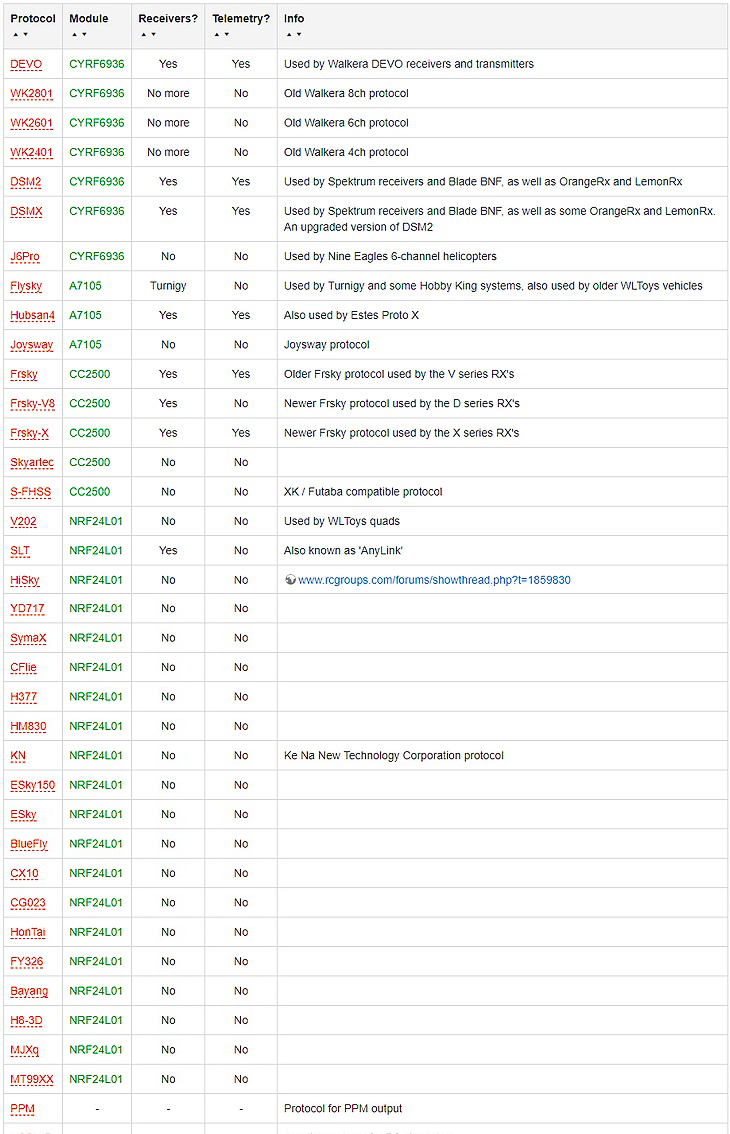
Task: Follow the Joysway protocol name link
Action: click(x=32, y=345)
